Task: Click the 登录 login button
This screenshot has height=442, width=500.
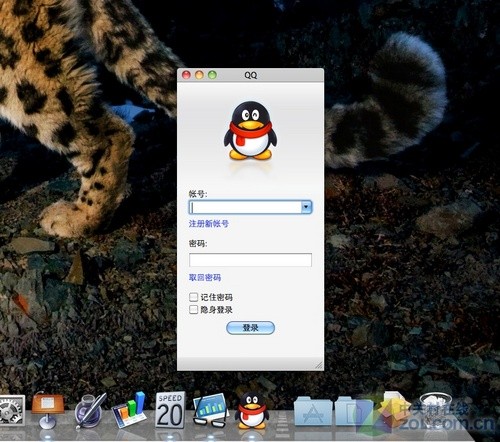Action: 250,328
